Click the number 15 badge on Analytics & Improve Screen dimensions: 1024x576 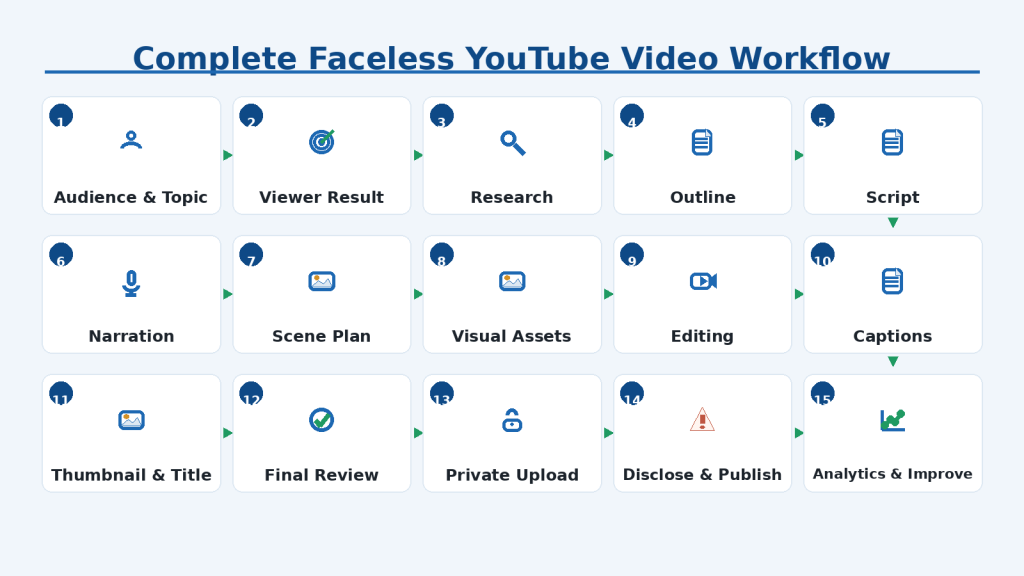(x=823, y=394)
